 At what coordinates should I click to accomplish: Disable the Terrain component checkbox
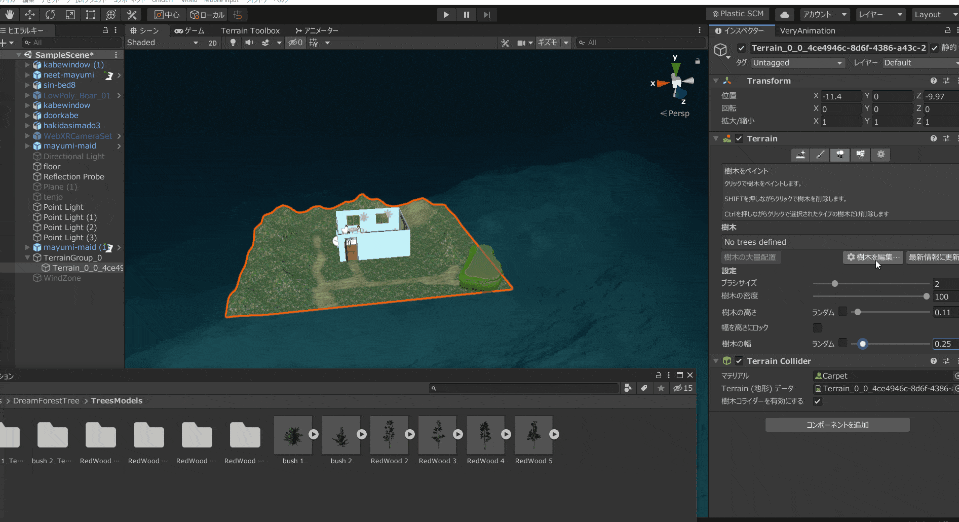(739, 139)
